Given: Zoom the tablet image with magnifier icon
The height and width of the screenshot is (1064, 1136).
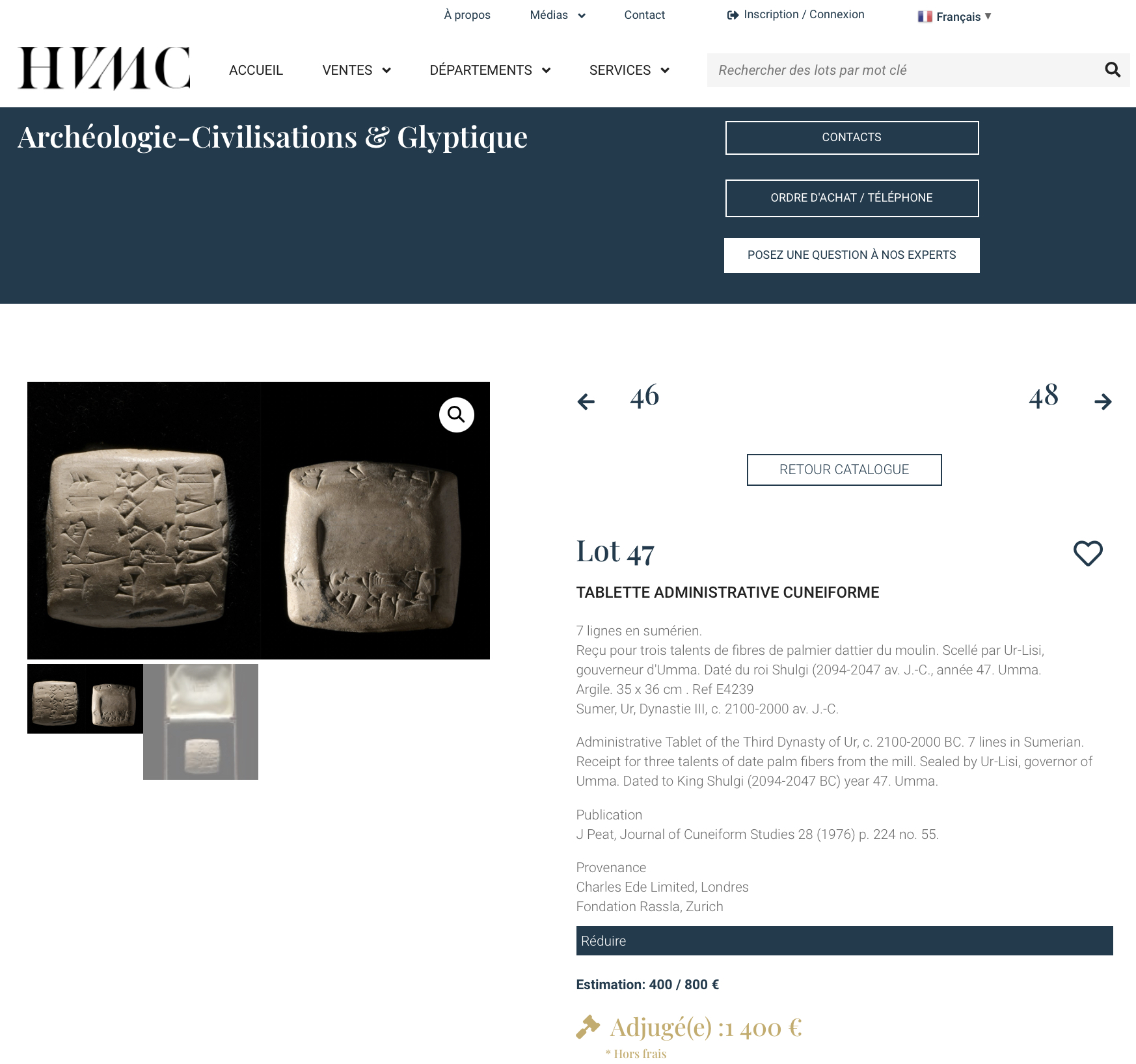Looking at the screenshot, I should 456,415.
